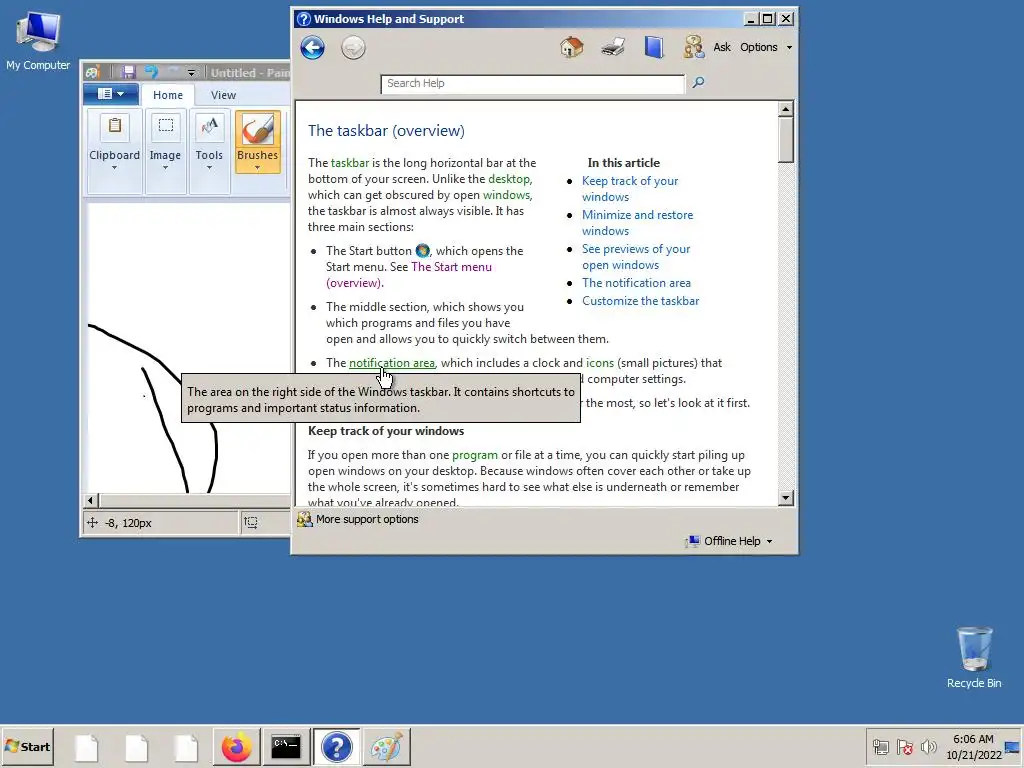Select Help and Support taskbar button
The image size is (1024, 768).
click(336, 747)
